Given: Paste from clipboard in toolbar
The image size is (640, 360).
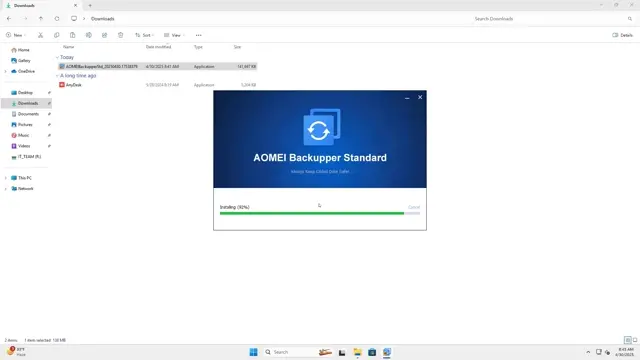Looking at the screenshot, I should [72, 35].
